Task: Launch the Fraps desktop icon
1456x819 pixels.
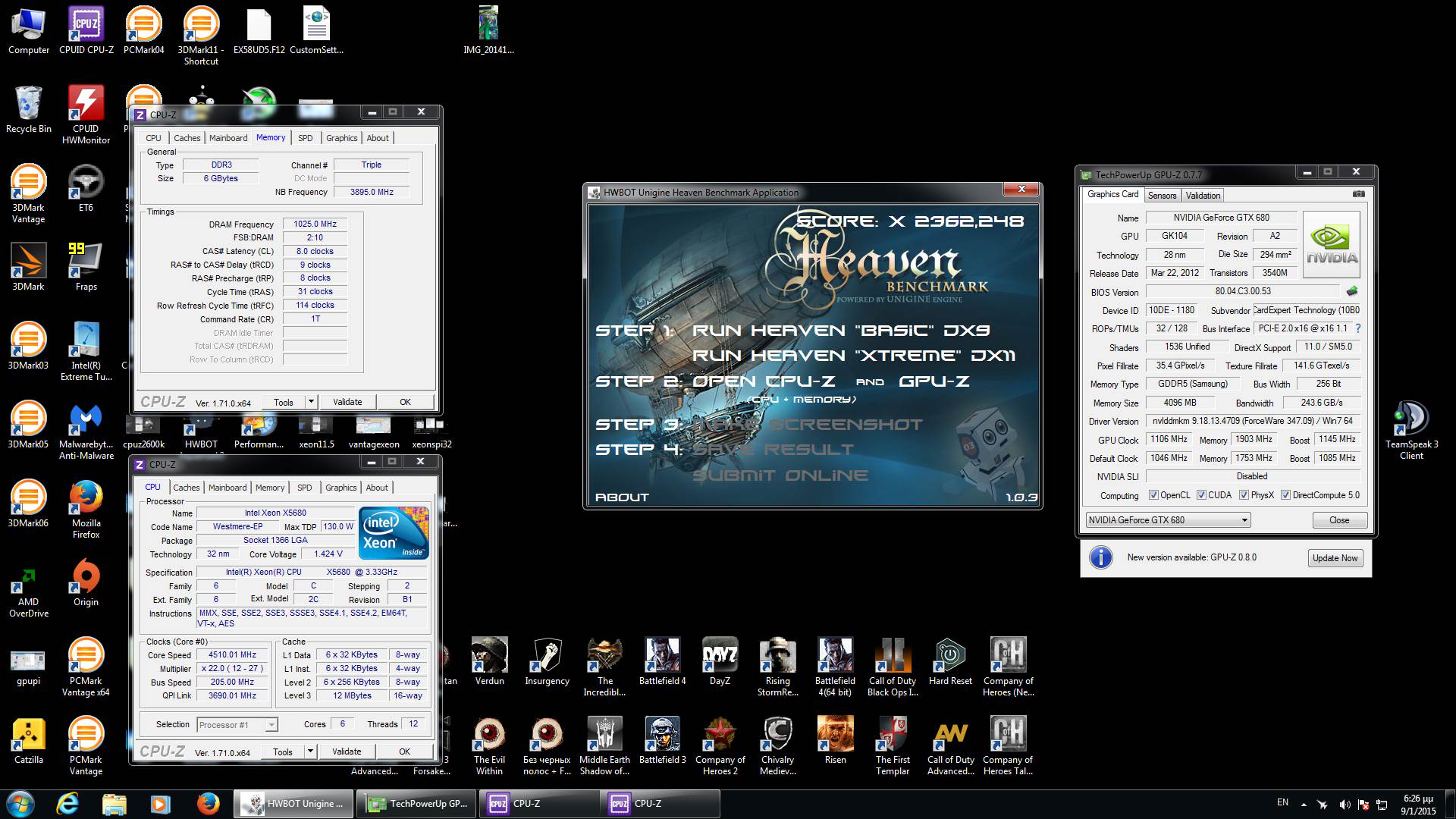Action: tap(86, 267)
